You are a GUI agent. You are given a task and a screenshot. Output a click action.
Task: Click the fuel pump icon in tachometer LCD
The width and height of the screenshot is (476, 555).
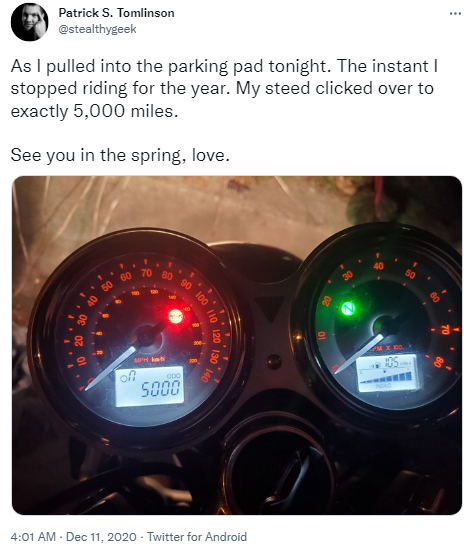point(377,364)
